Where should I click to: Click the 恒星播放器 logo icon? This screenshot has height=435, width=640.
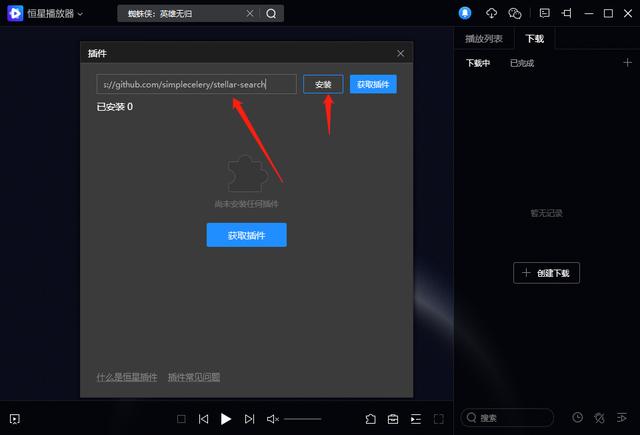pos(15,13)
